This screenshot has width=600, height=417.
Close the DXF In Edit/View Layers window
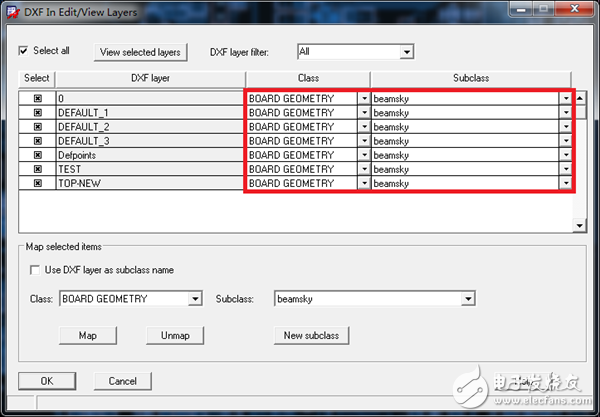tap(574, 8)
